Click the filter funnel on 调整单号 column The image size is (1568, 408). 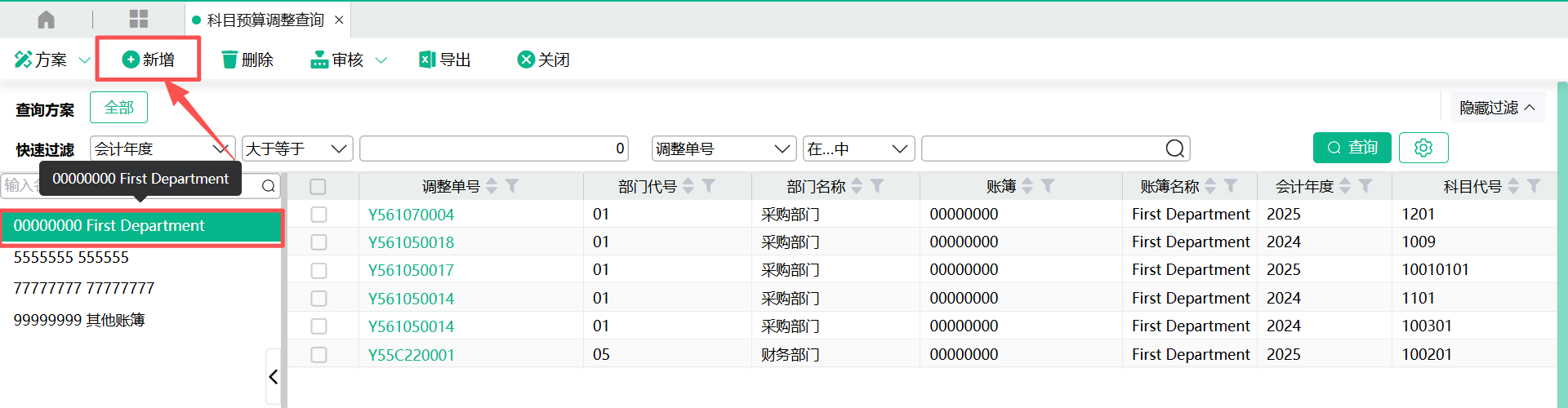512,186
